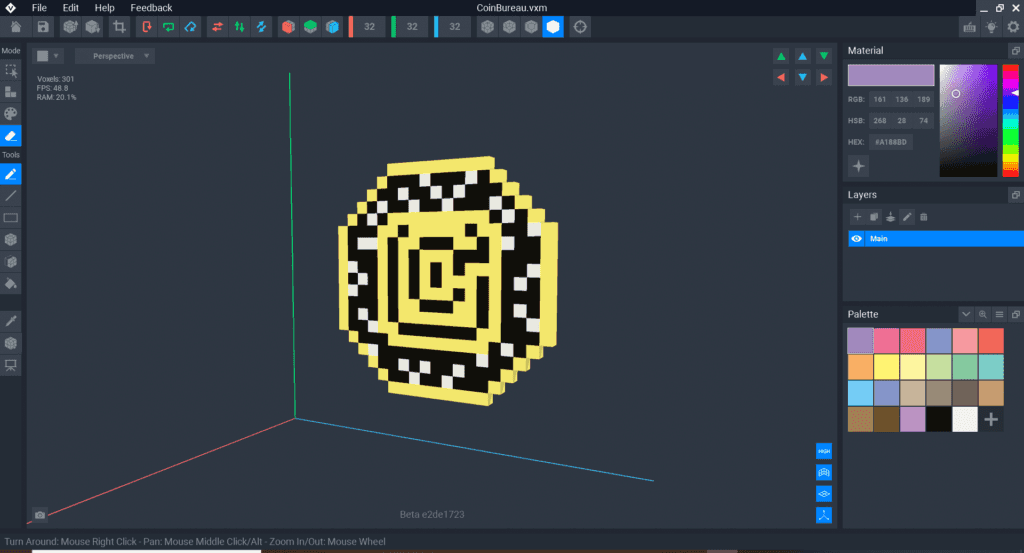The height and width of the screenshot is (553, 1024).
Task: Open the Edit menu
Action: point(71,8)
